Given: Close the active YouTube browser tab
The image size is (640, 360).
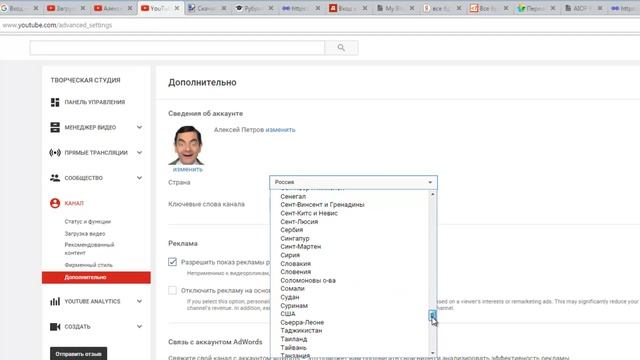Looking at the screenshot, I should click(177, 8).
